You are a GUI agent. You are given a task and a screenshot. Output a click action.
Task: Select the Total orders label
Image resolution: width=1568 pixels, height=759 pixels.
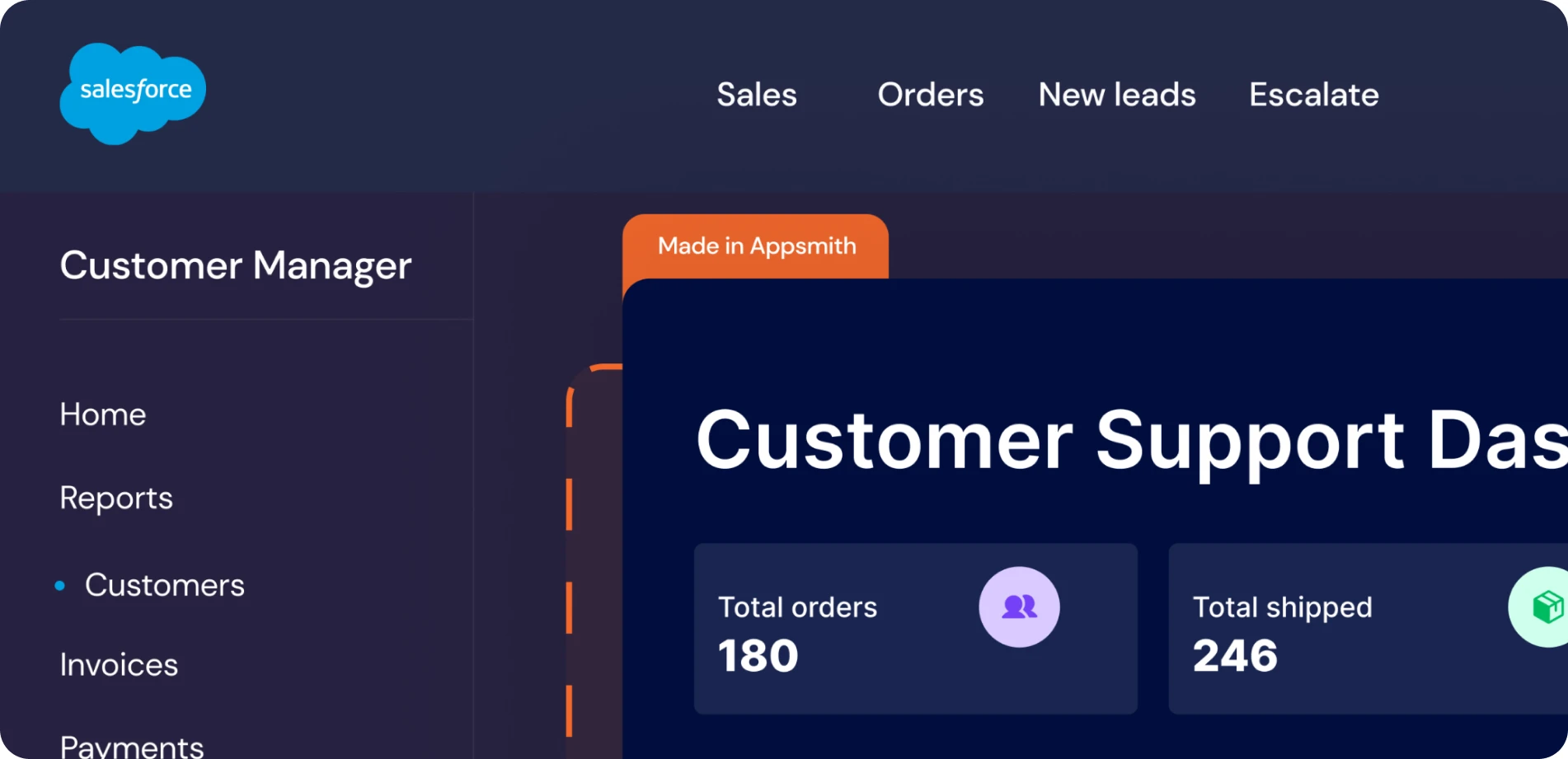pos(797,607)
